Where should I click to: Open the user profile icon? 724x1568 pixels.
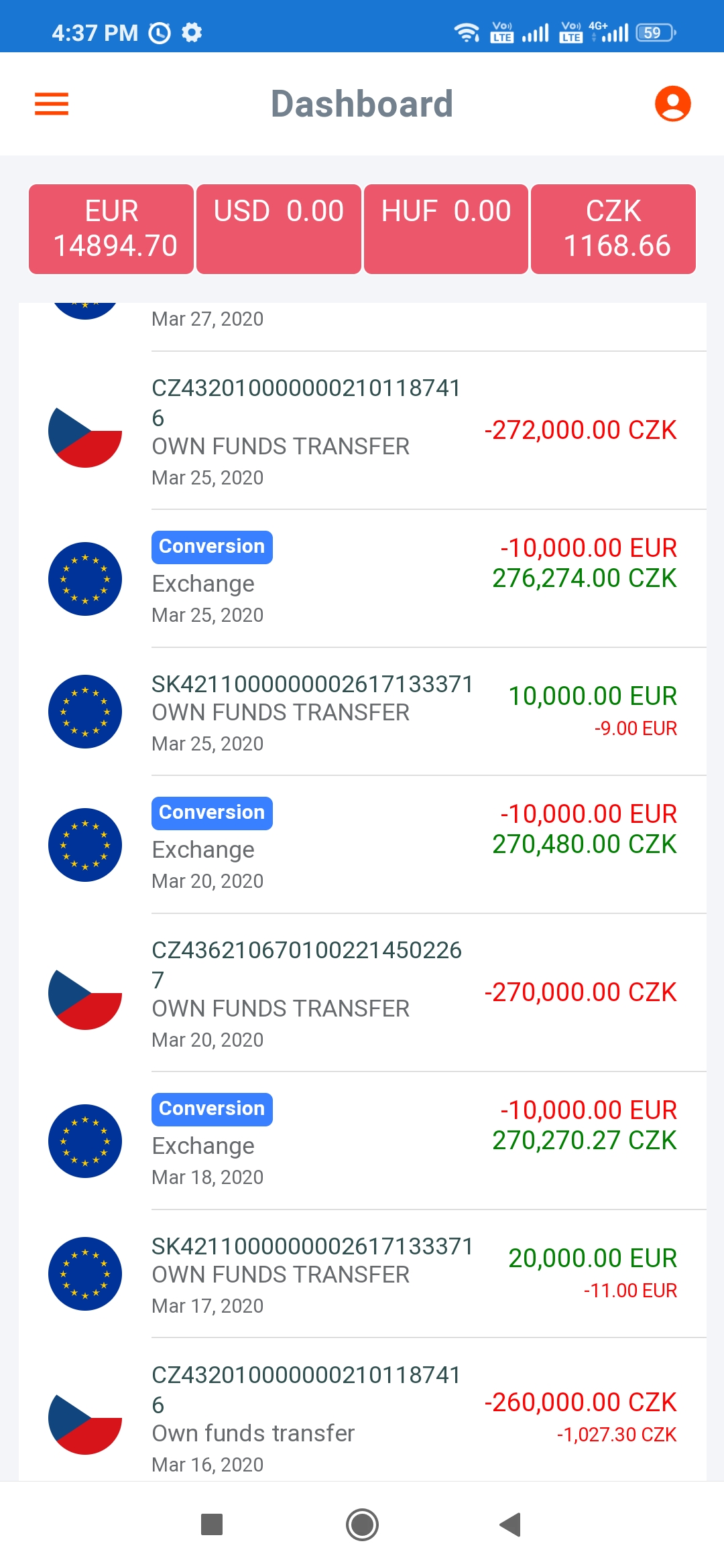tap(672, 104)
